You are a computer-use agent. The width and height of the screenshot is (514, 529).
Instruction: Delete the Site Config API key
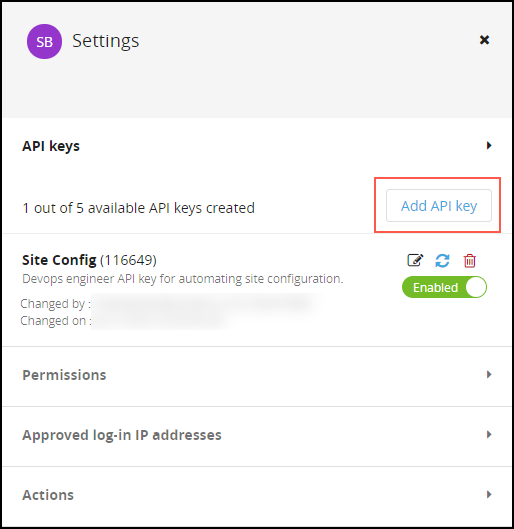(x=469, y=260)
